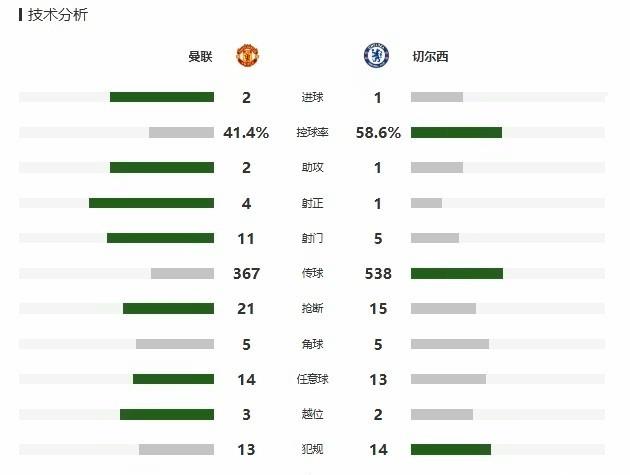This screenshot has width=630, height=475.
Task: Click the 控球率 stat label
Action: tap(312, 133)
